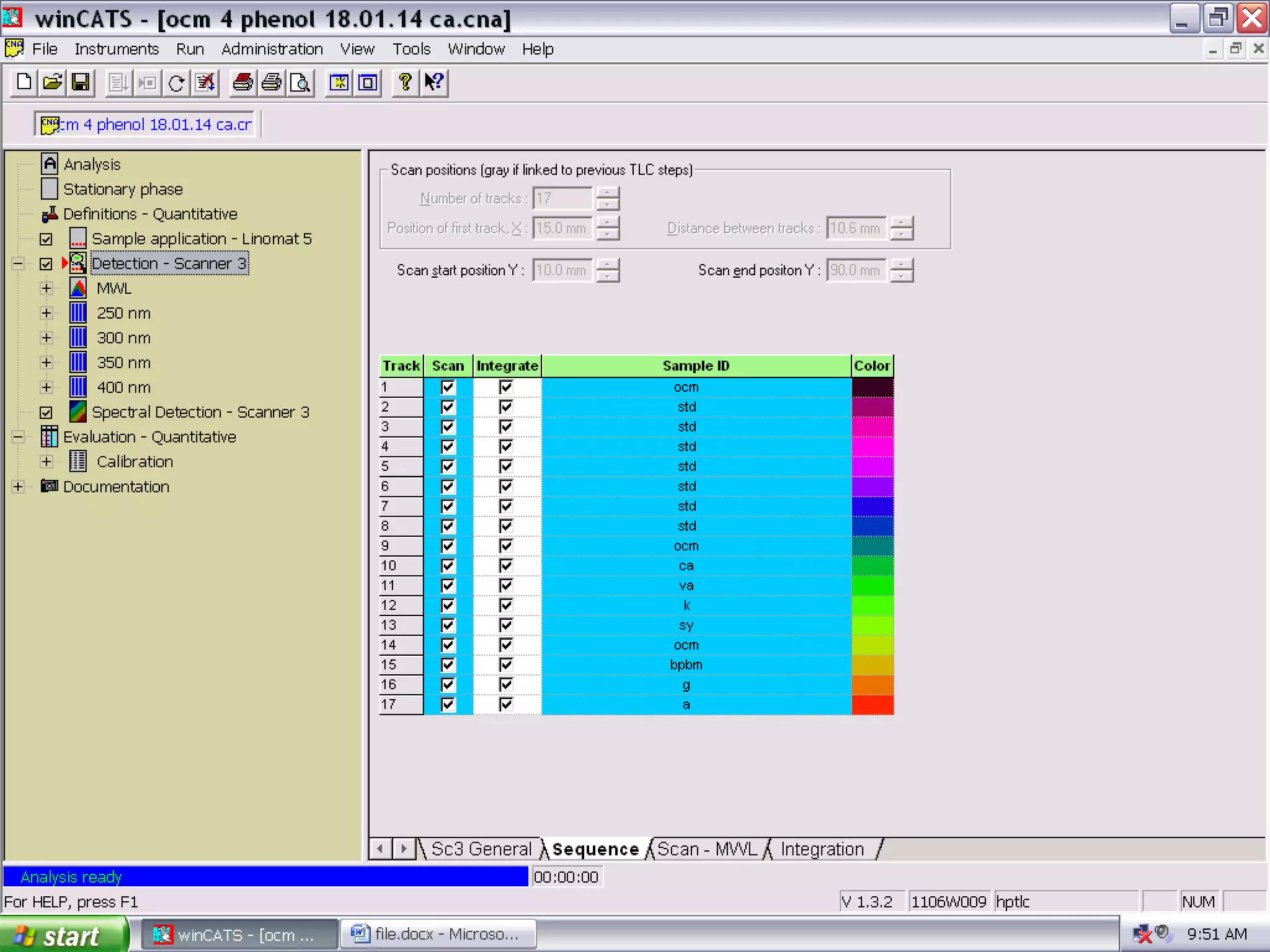This screenshot has width=1270, height=952.
Task: Switch to the Integration tab
Action: point(822,848)
